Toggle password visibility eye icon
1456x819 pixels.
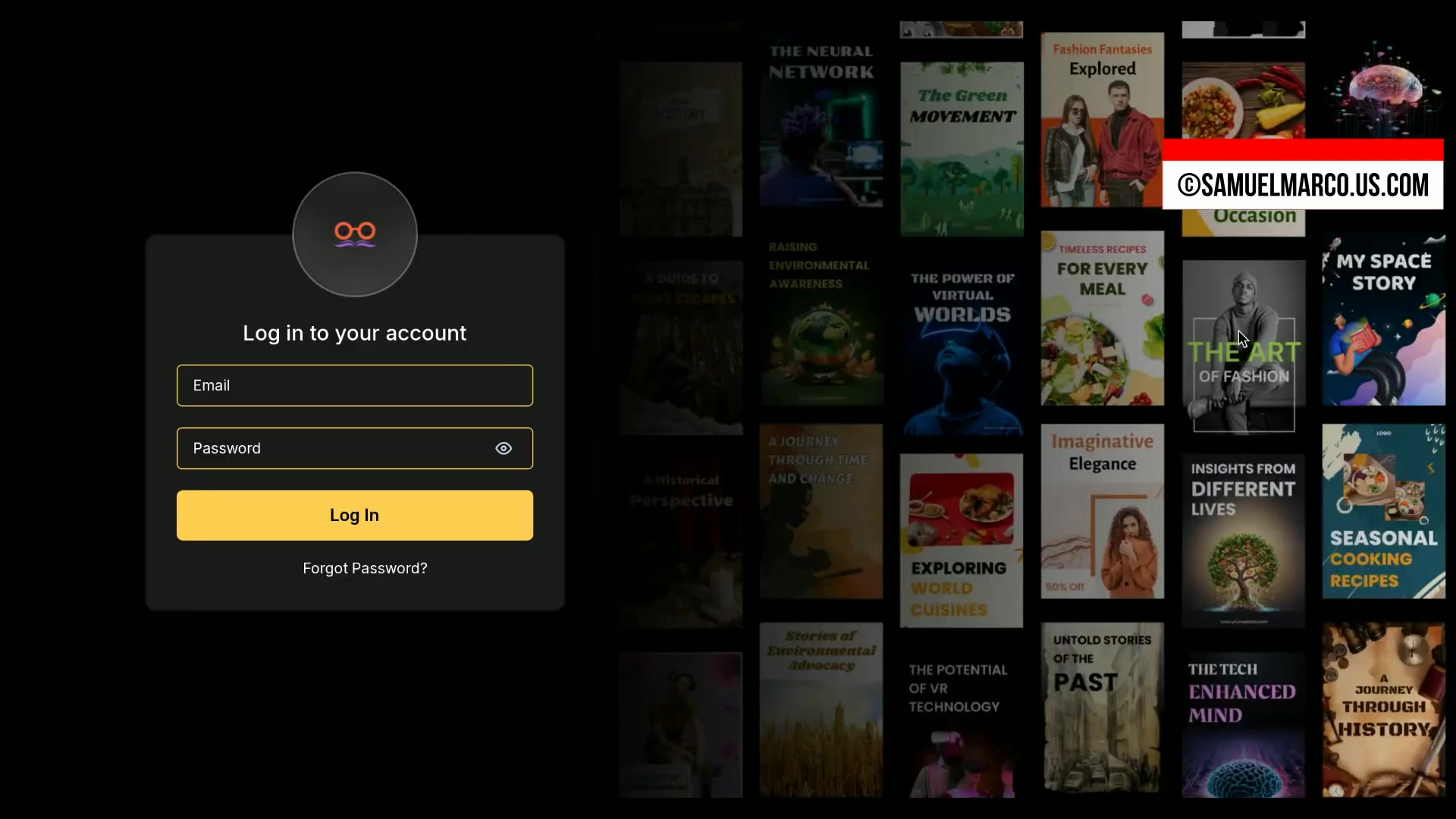[504, 448]
